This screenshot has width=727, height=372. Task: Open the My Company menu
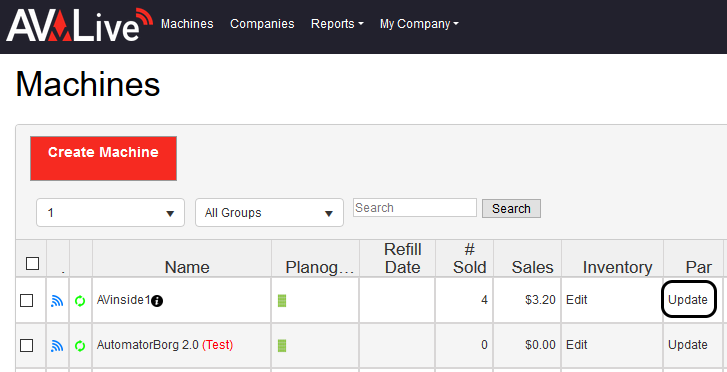(x=419, y=24)
